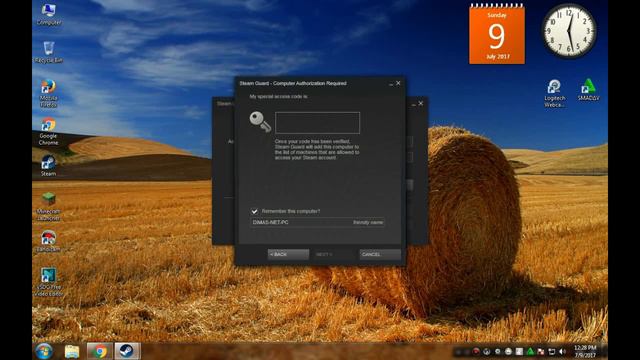This screenshot has height=360, width=640.
Task: Minimize the background Steam login window
Action: point(413,104)
